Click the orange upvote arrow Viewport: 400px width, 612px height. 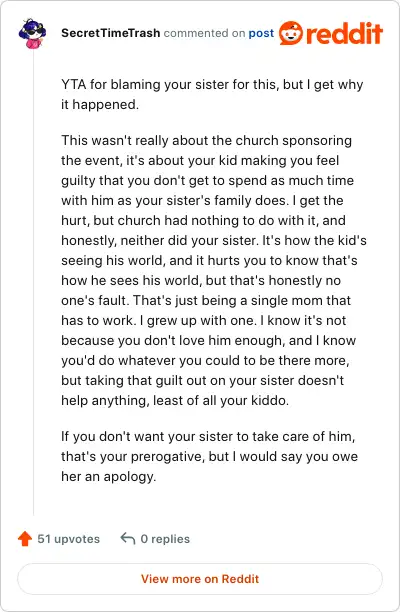pyautogui.click(x=25, y=539)
